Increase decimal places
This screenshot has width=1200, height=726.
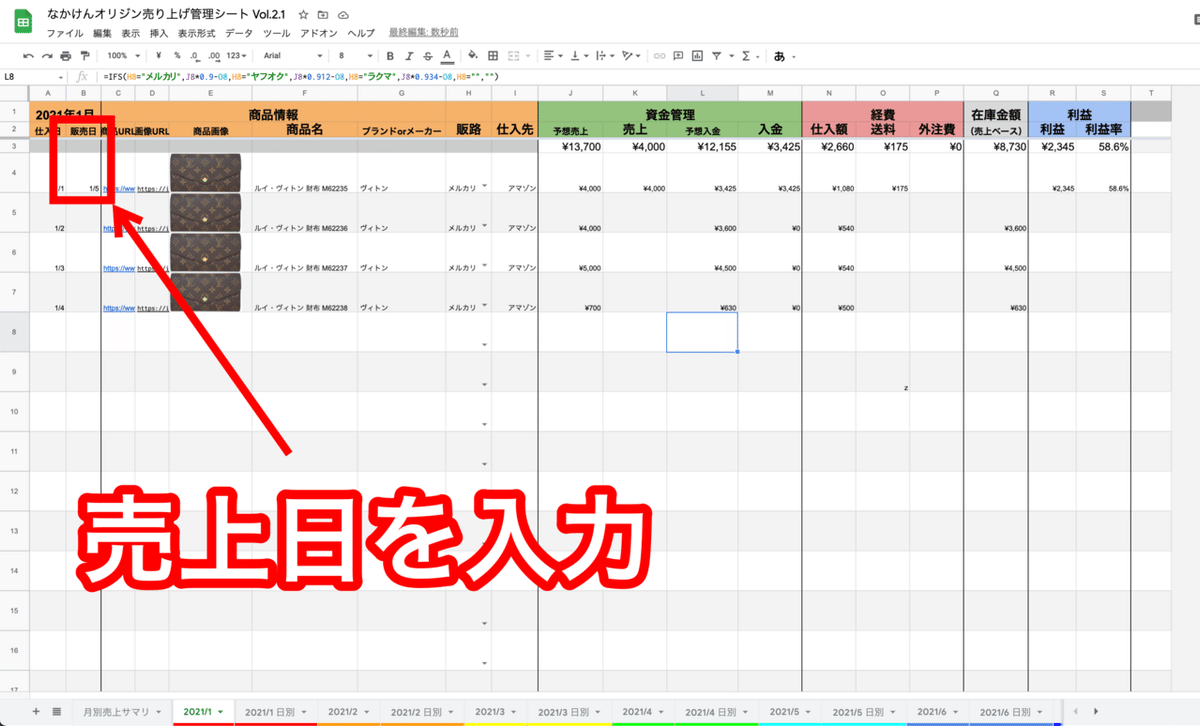pyautogui.click(x=214, y=56)
